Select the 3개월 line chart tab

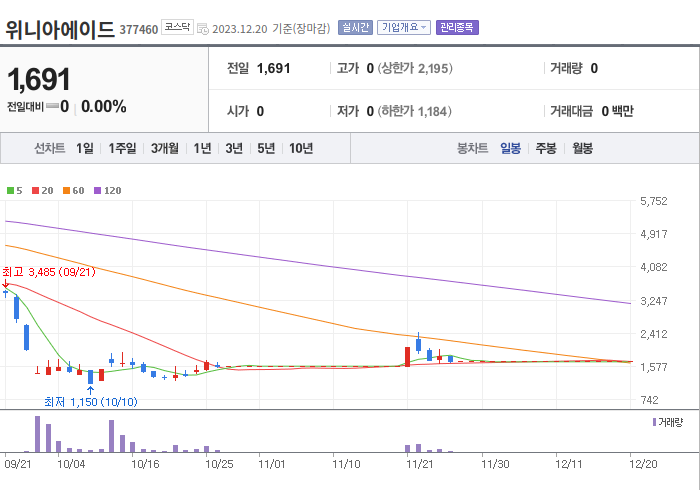tap(165, 148)
